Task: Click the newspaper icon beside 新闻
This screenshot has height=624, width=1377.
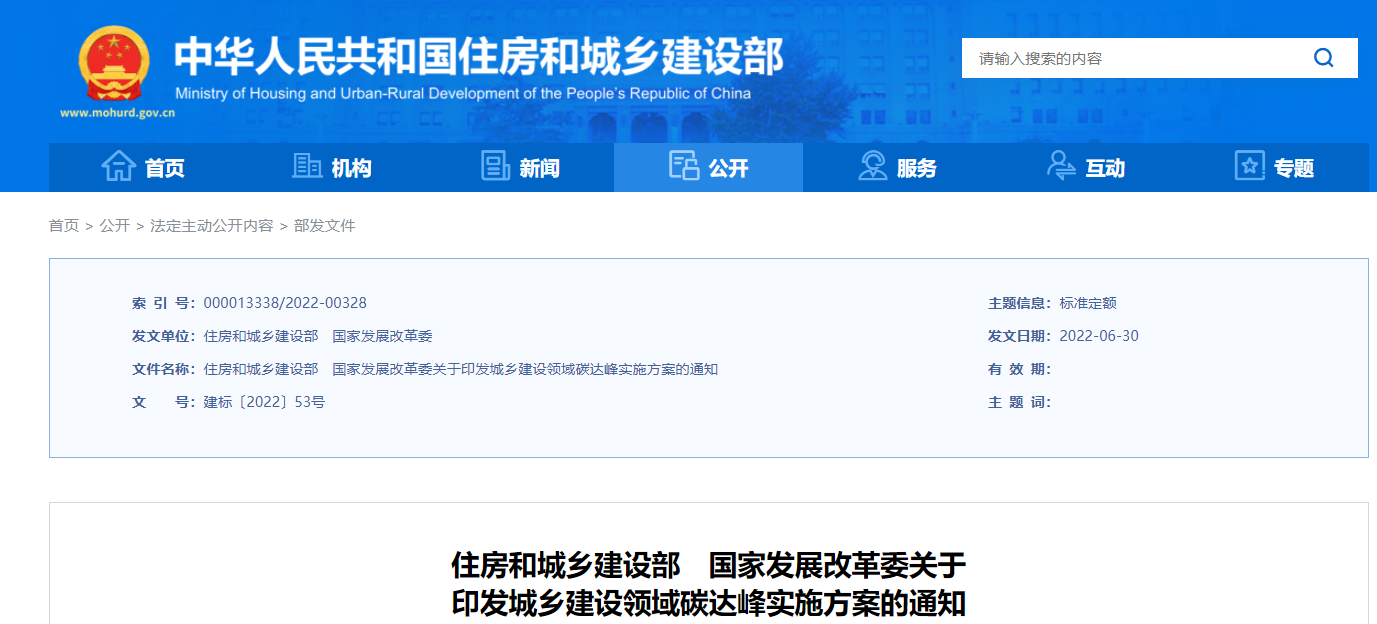Action: coord(495,166)
